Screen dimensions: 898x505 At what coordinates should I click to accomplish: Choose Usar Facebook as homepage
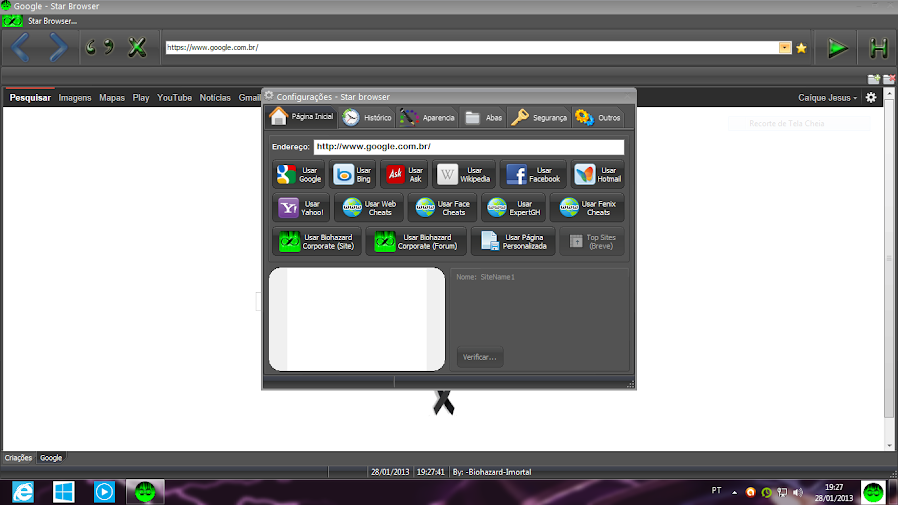(533, 175)
